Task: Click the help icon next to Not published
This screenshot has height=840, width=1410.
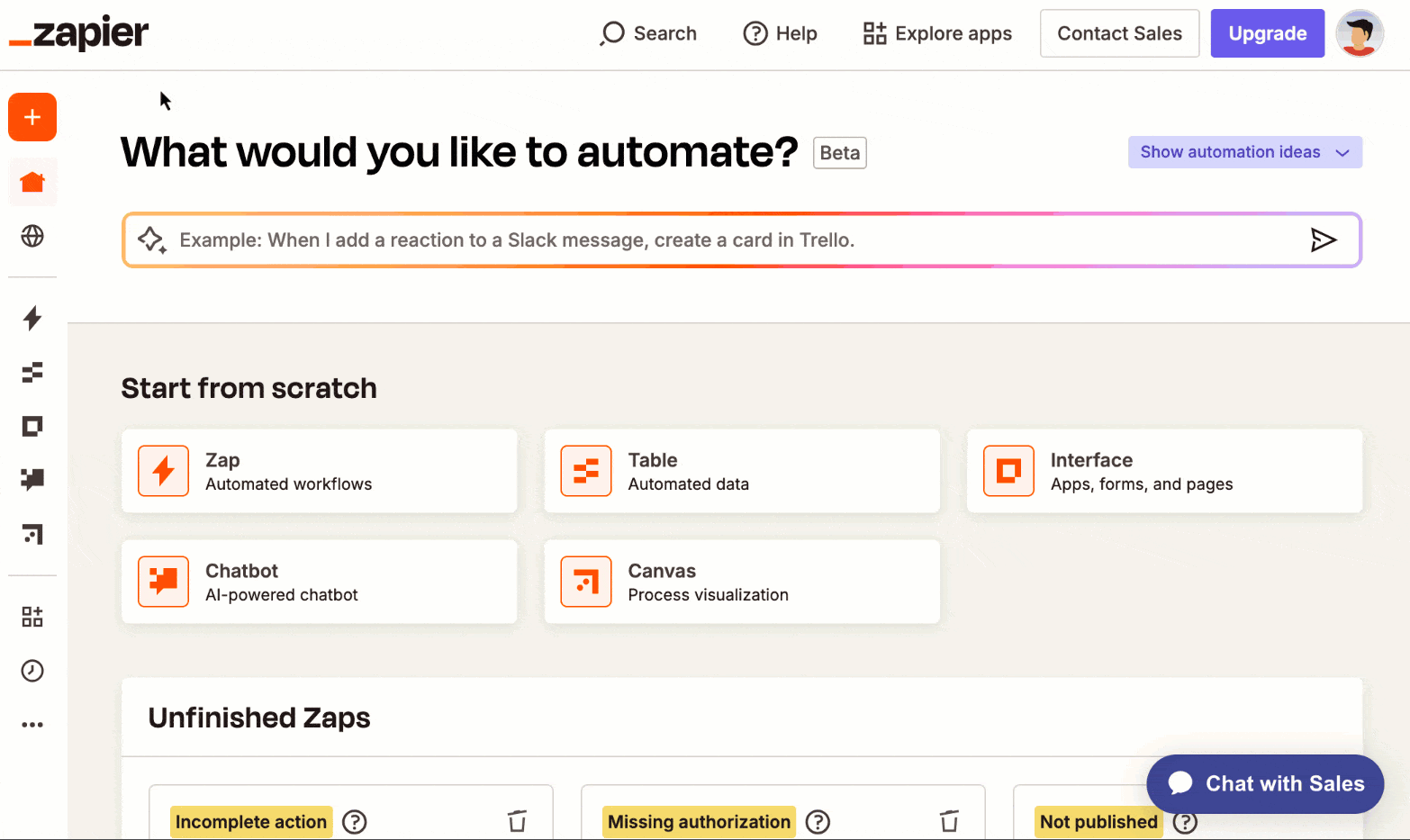Action: (1185, 822)
